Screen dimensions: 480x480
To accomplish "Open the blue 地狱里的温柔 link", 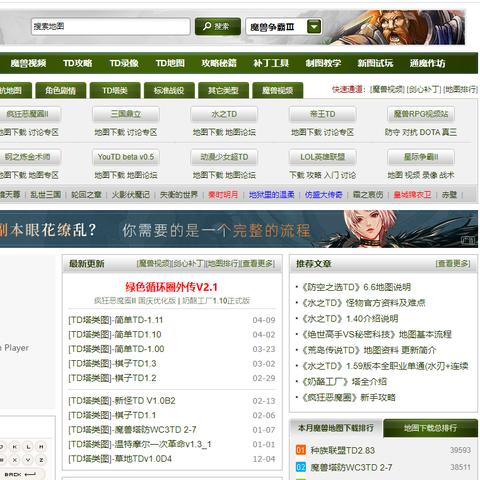I will coord(272,195).
